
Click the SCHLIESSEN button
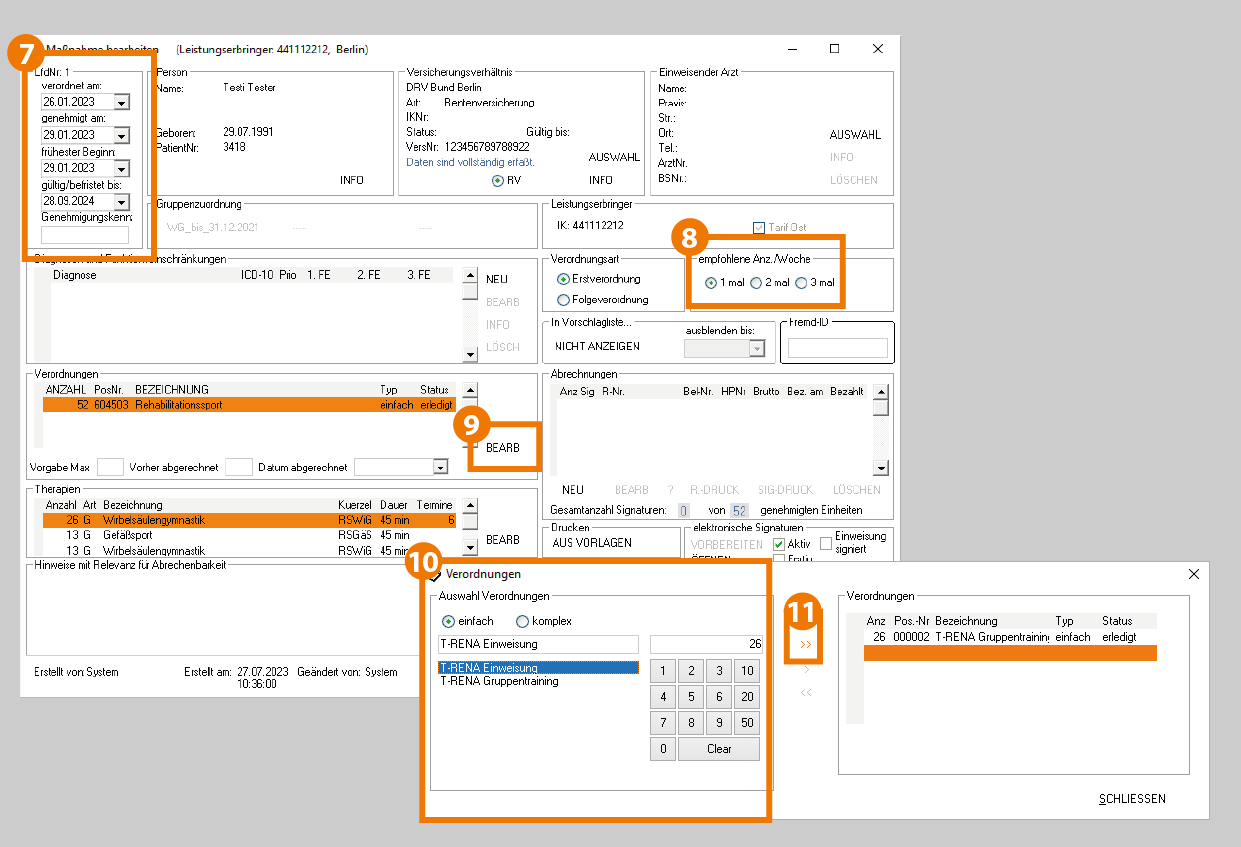pos(1132,799)
